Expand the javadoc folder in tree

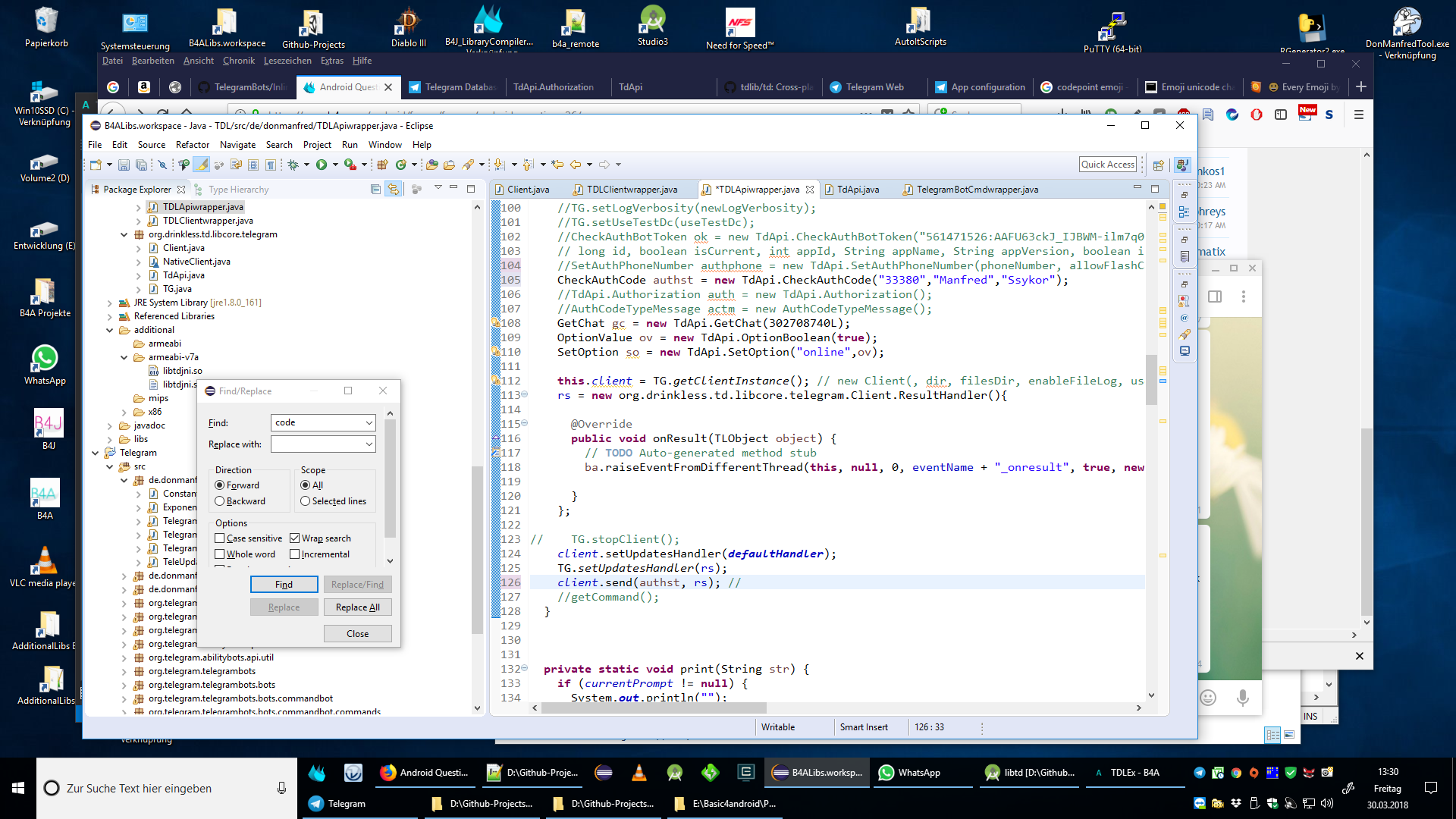coord(110,426)
